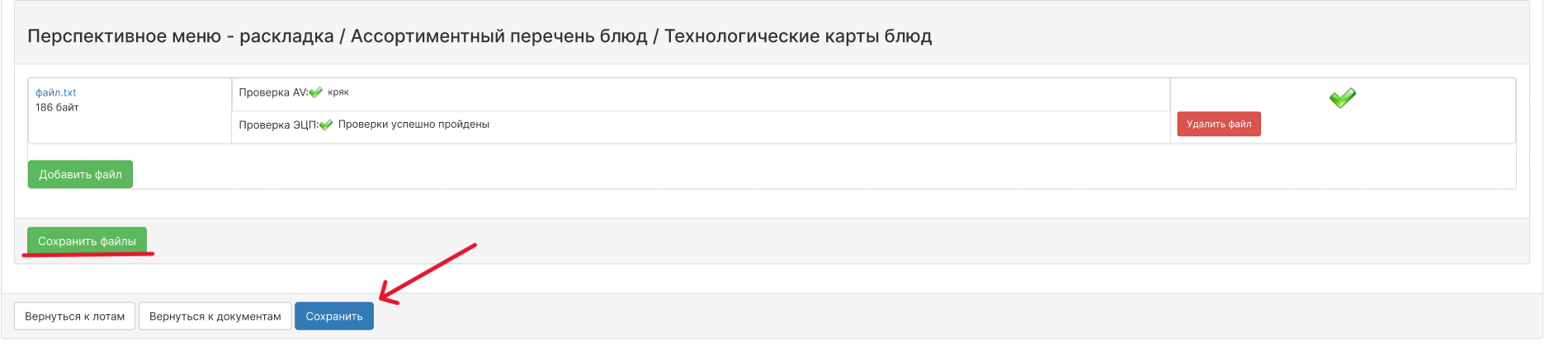Delete the file with Удалить файл button
The width and height of the screenshot is (1568, 347).
1219,124
